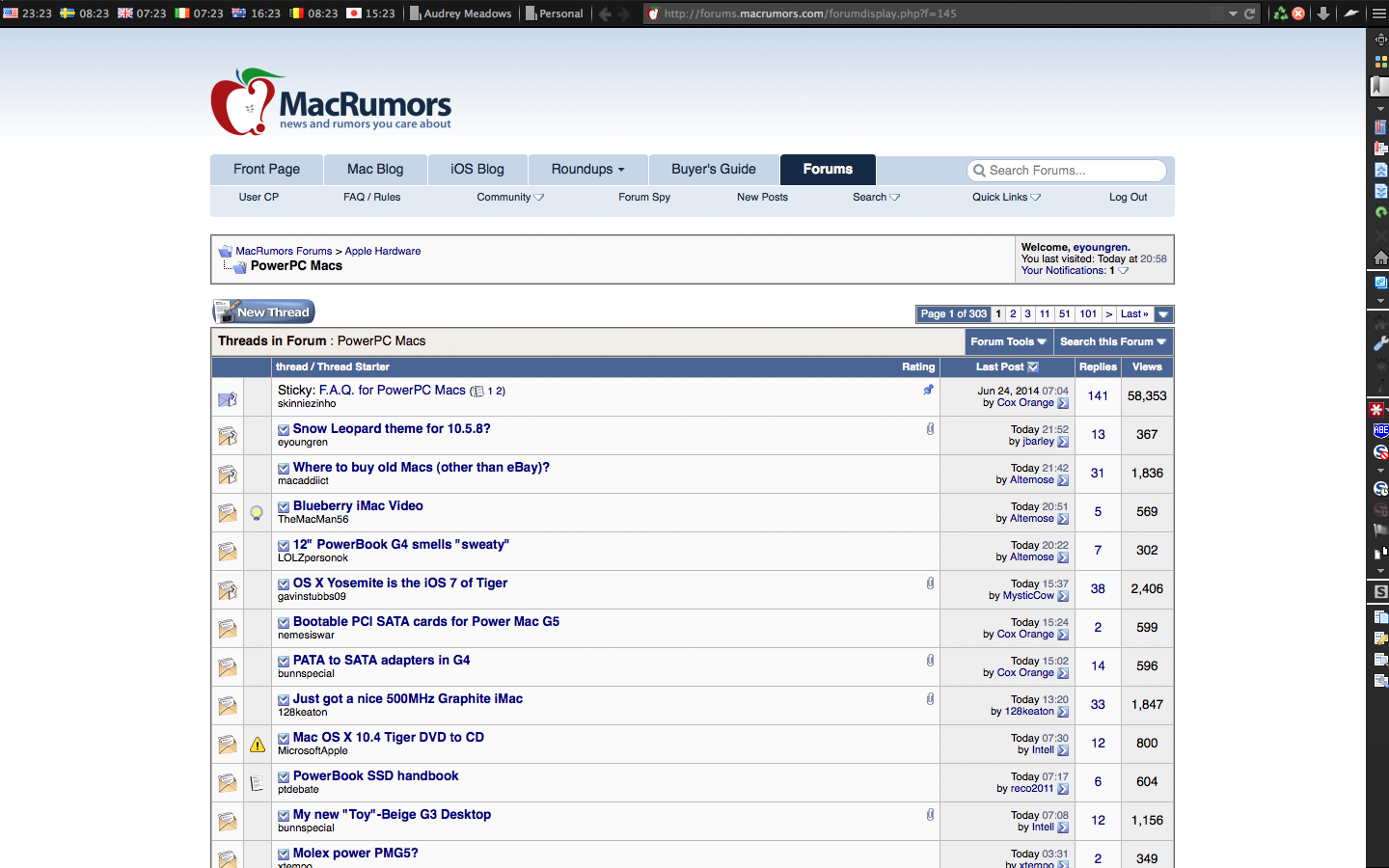Select the Forums tab
Viewport: 1389px width, 868px height.
point(828,169)
